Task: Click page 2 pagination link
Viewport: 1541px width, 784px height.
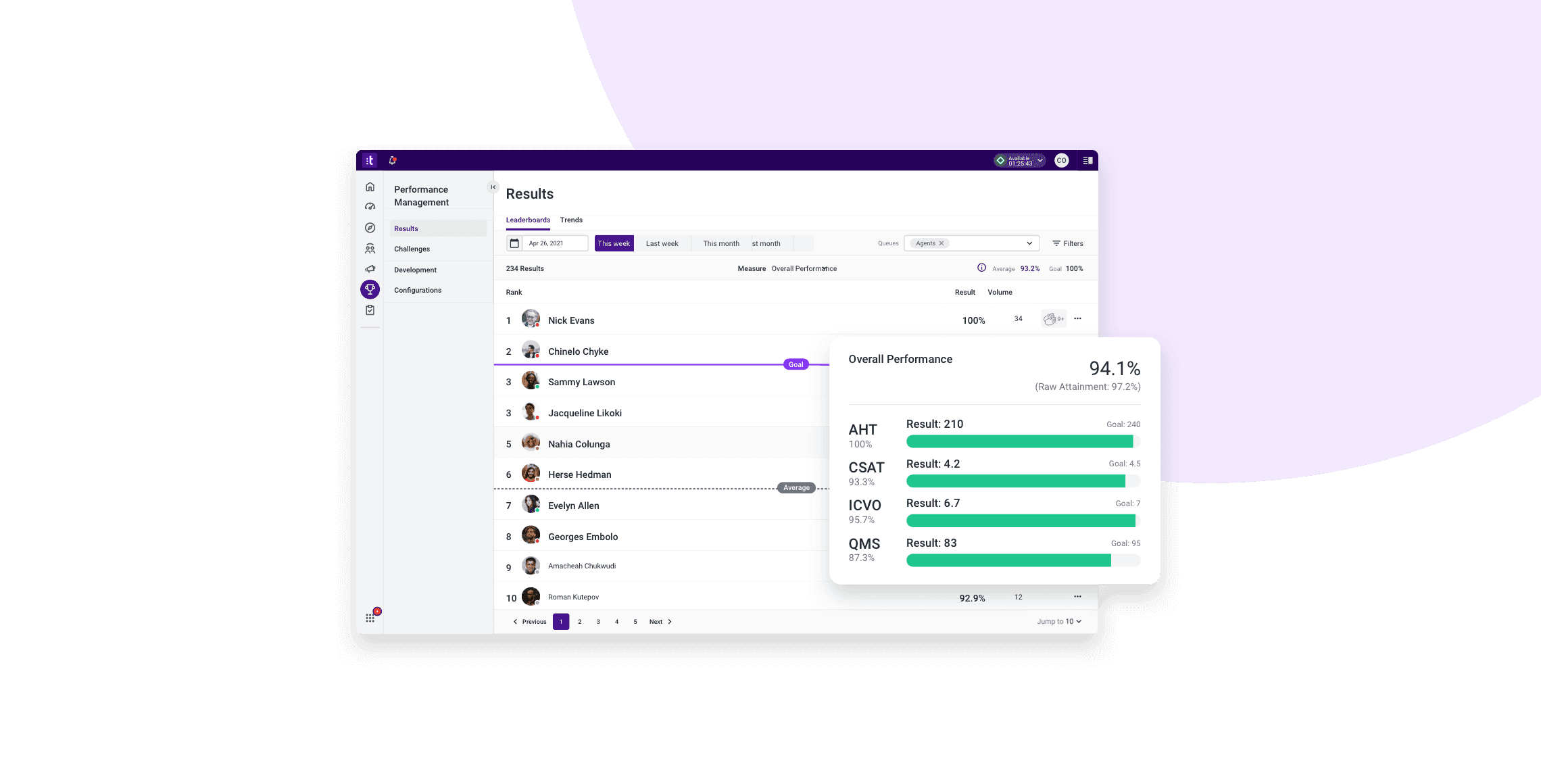Action: (579, 621)
